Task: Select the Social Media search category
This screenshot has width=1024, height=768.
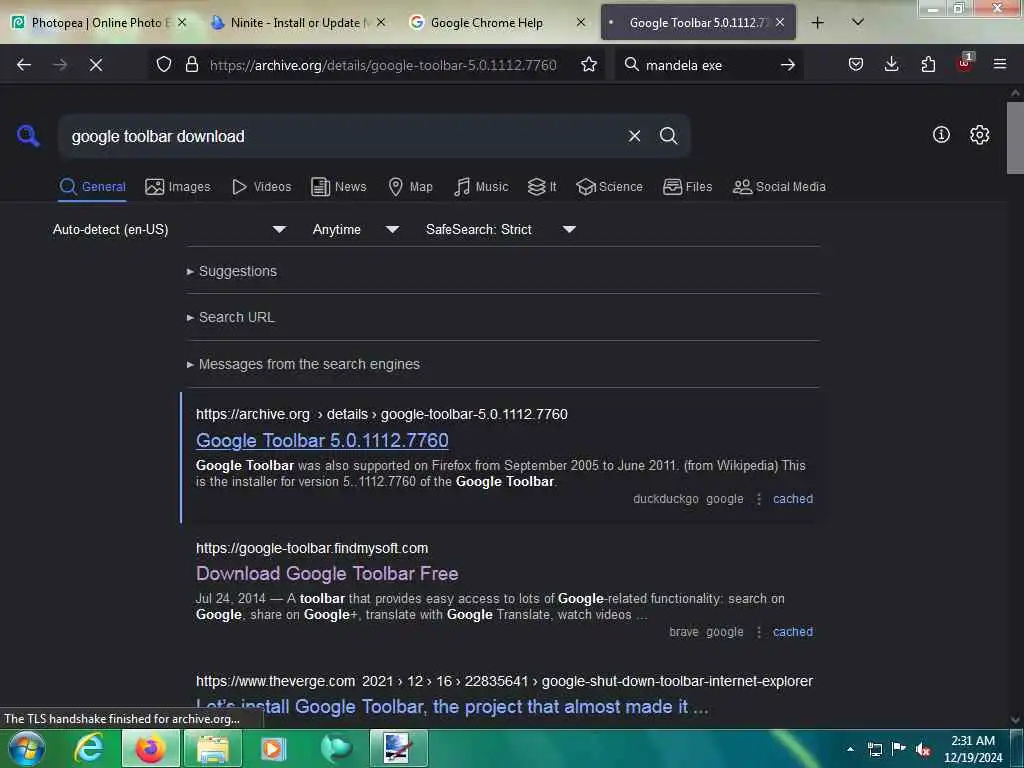Action: coord(779,187)
